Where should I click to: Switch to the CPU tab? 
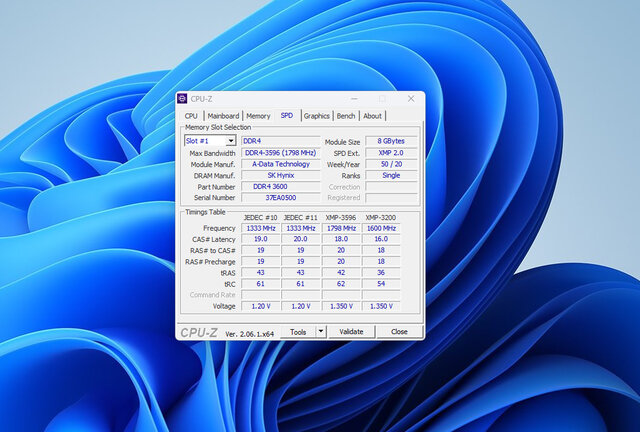(x=191, y=116)
